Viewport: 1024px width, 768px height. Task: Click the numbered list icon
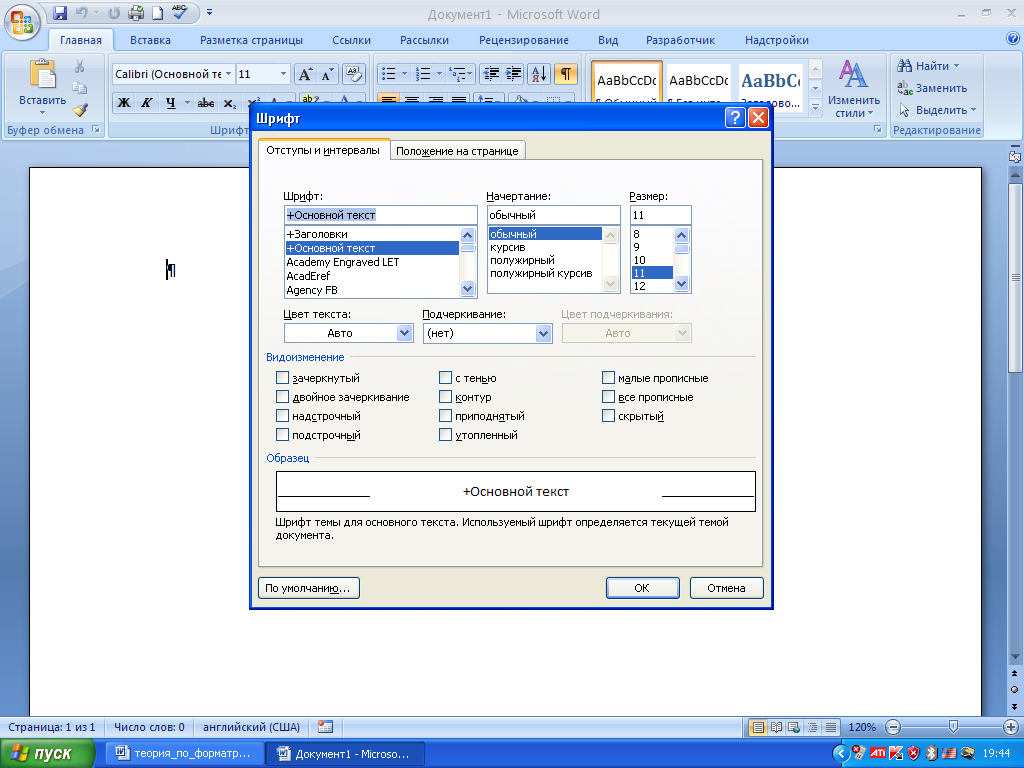423,74
